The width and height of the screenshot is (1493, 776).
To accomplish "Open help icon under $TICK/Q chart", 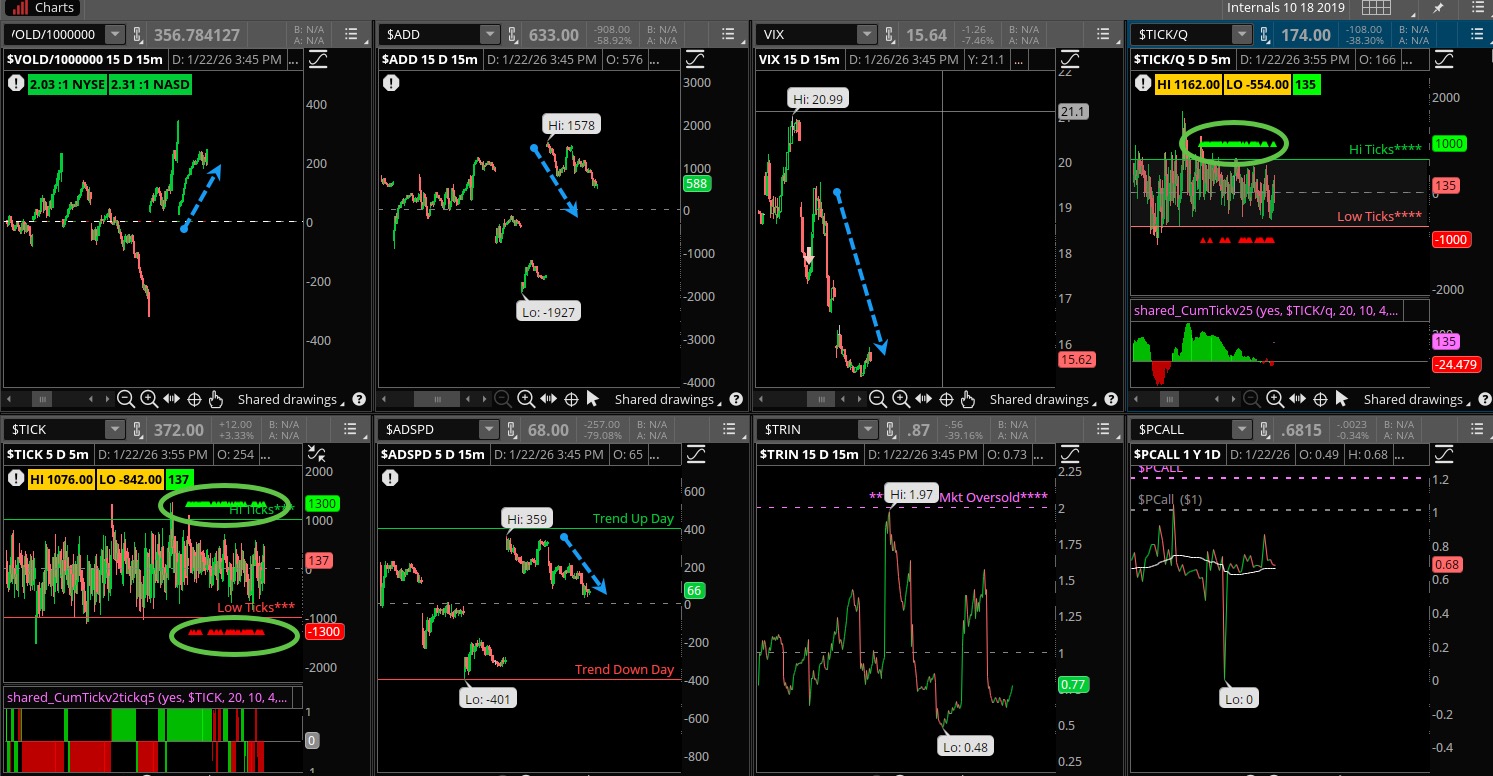I will pyautogui.click(x=1484, y=399).
